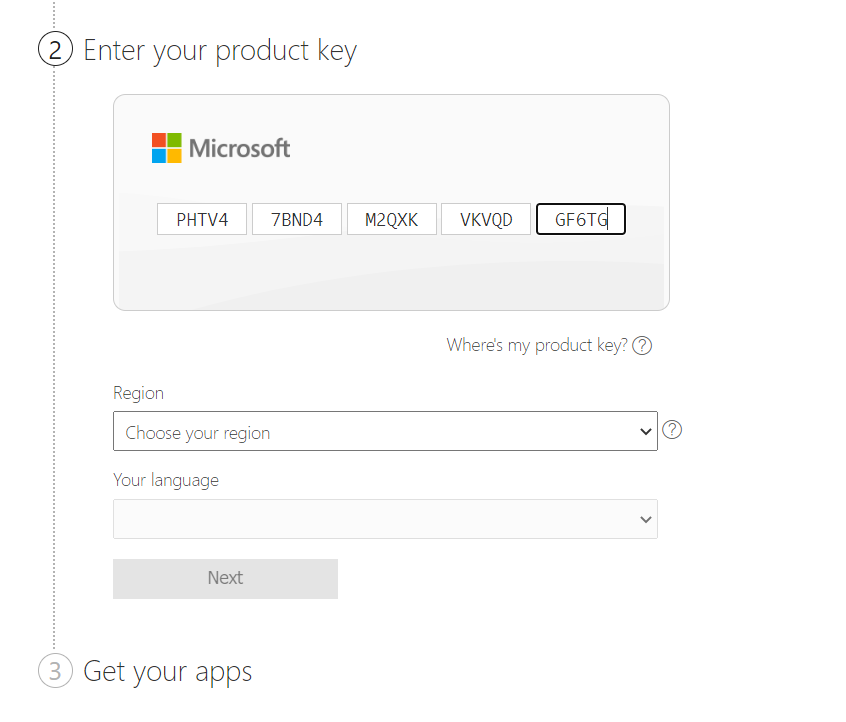Click the help icon beside Where's my product key
The width and height of the screenshot is (846, 722).
643,346
